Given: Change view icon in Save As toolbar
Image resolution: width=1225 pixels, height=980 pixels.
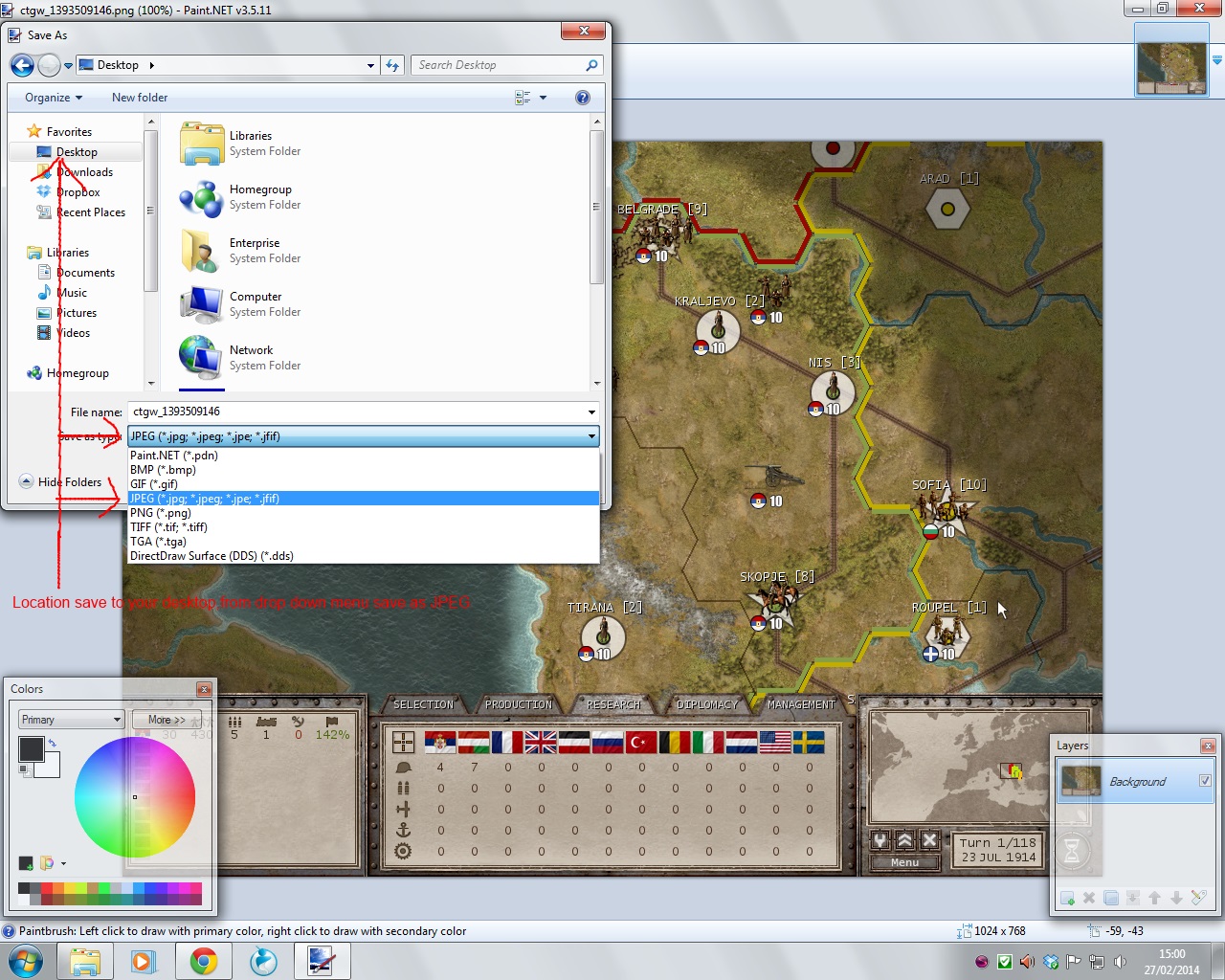Looking at the screenshot, I should coord(523,98).
